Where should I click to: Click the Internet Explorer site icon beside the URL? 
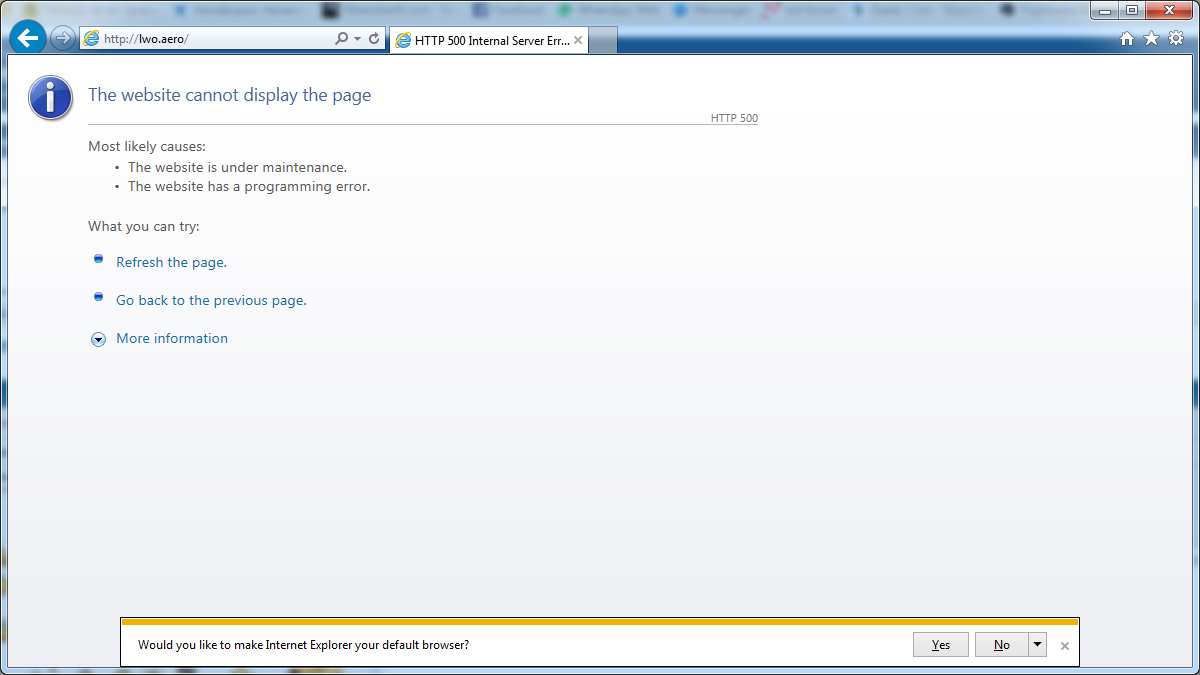pos(92,39)
